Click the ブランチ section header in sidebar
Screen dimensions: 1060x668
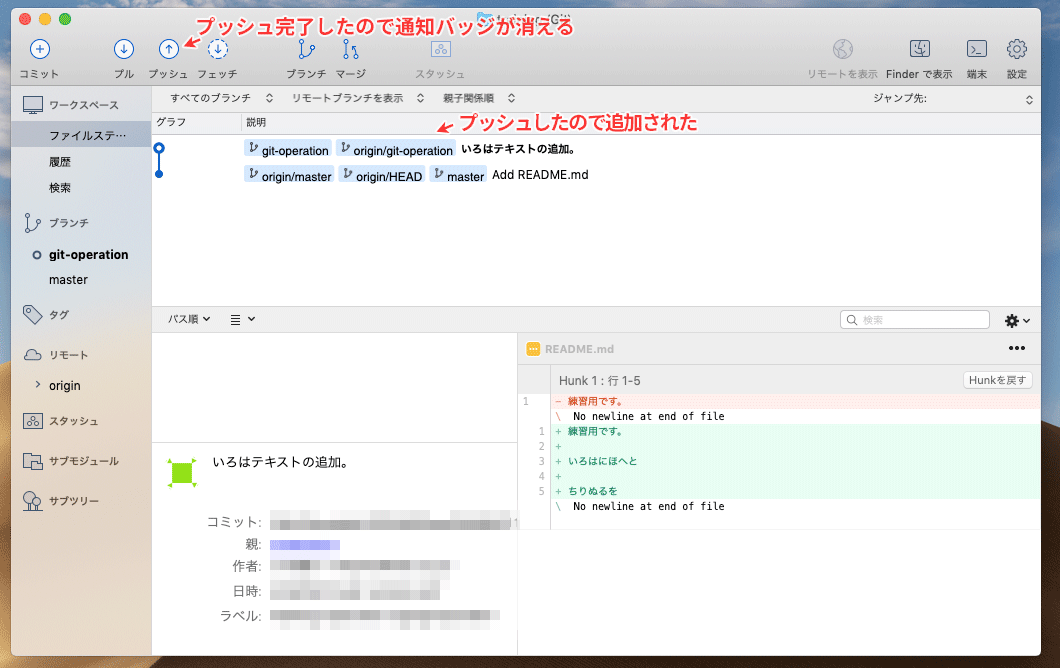coord(68,222)
